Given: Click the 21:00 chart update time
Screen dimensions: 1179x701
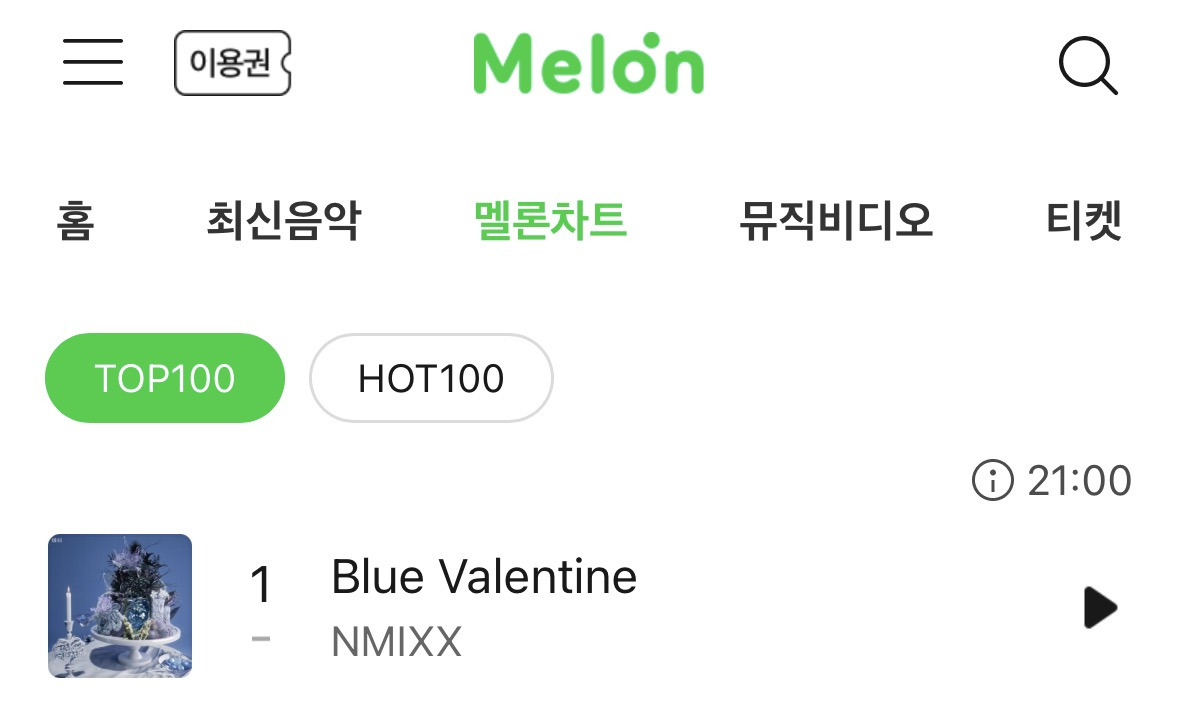Looking at the screenshot, I should pyautogui.click(x=1079, y=481).
